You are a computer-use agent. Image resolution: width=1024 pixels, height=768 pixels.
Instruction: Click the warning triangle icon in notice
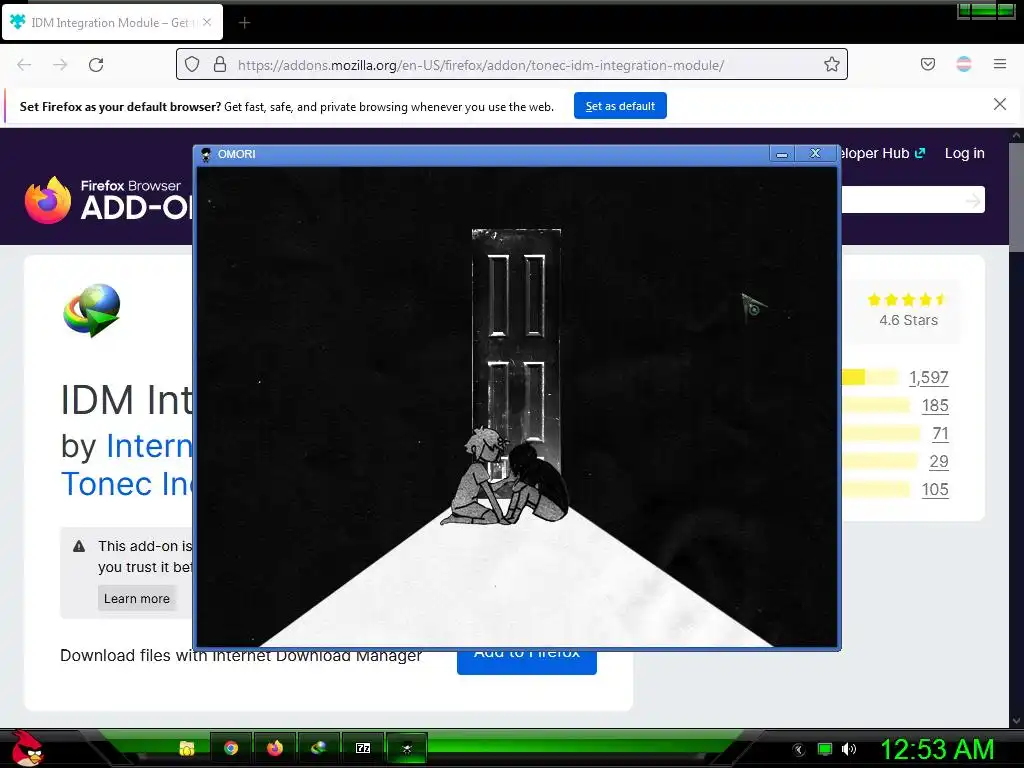[79, 546]
